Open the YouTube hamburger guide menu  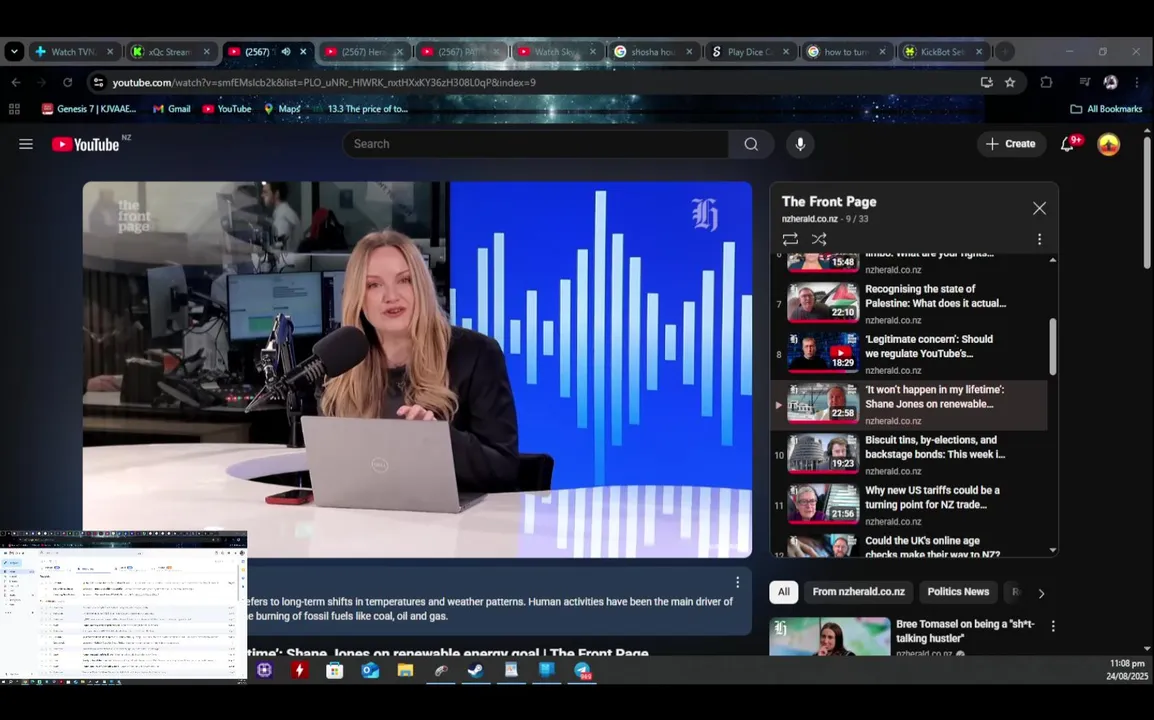point(26,144)
